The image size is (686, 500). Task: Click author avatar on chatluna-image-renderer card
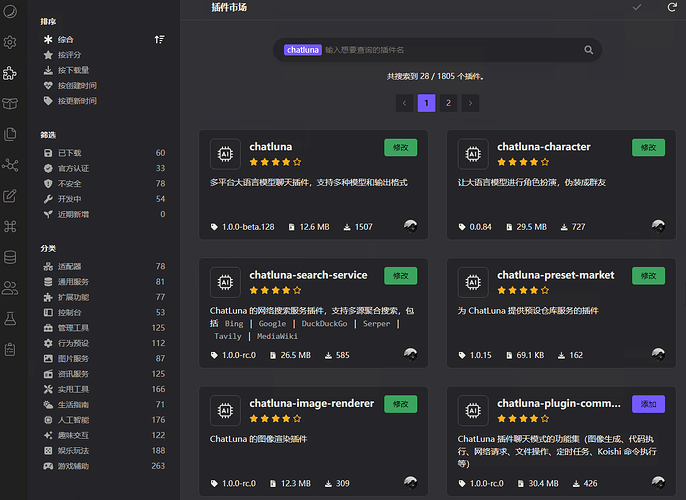[x=410, y=483]
